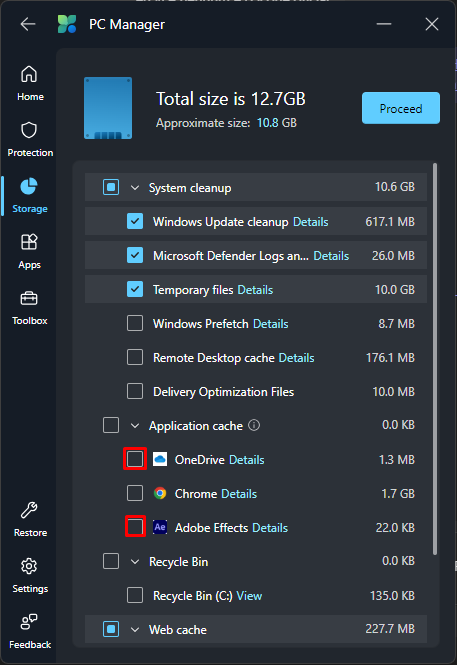The image size is (457, 665).
Task: Go to the Home section
Action: click(x=30, y=83)
